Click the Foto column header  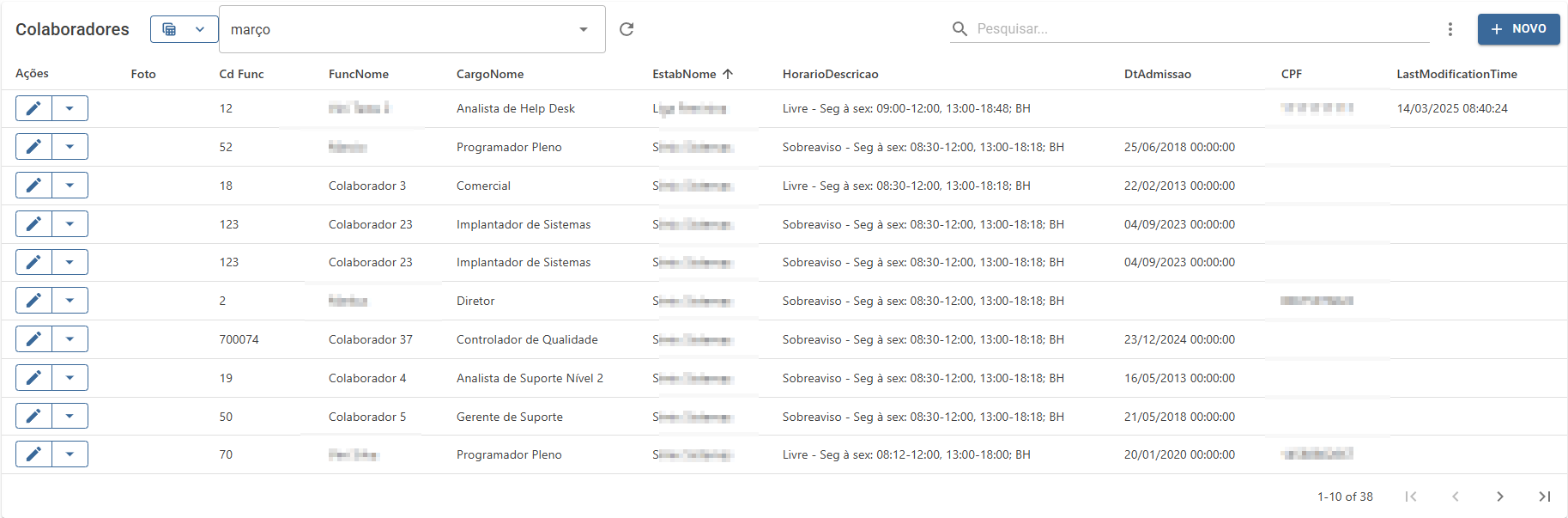[x=143, y=74]
